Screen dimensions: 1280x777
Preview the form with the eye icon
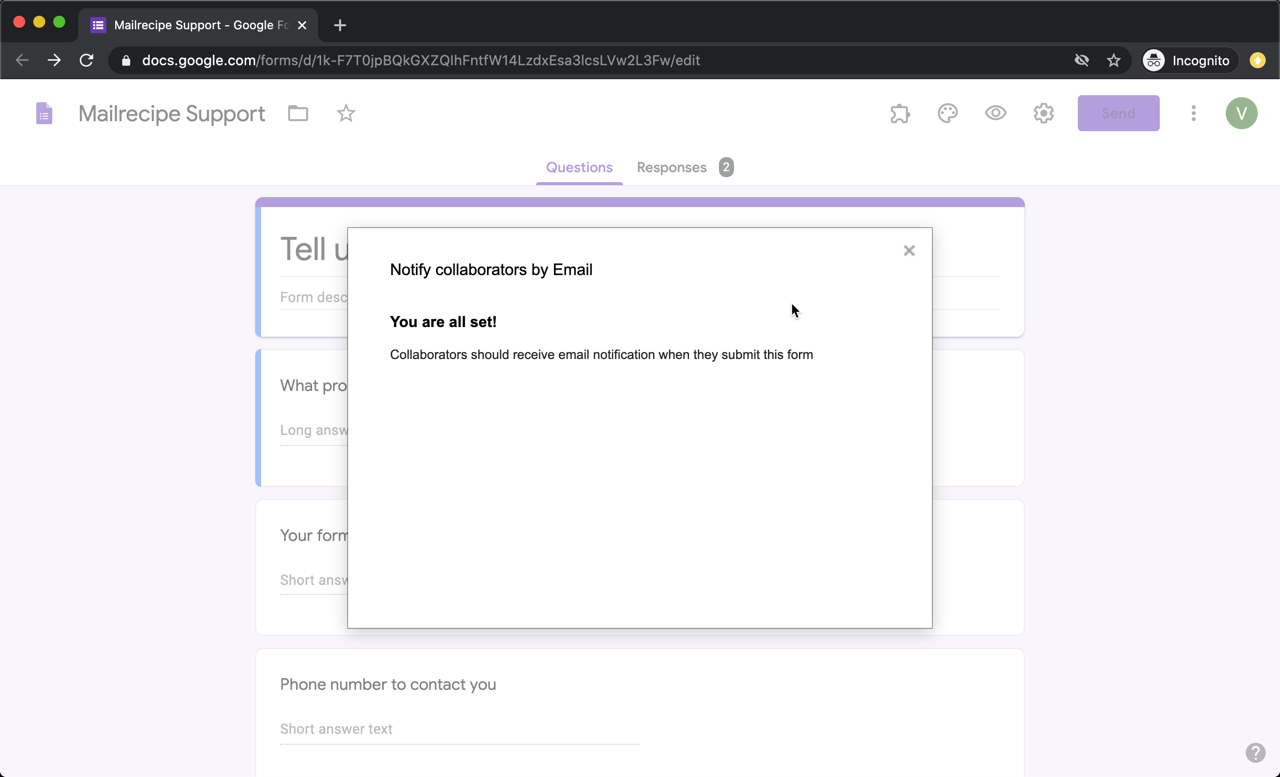(x=995, y=113)
